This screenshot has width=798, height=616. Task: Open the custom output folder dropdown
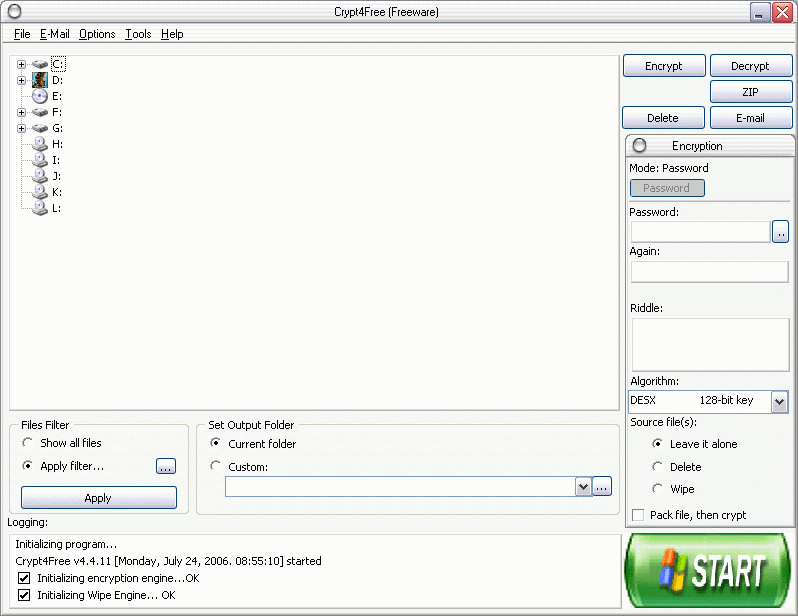point(583,487)
